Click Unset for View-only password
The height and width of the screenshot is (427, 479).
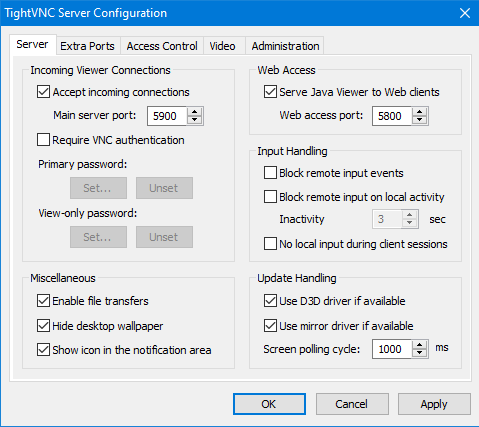pyautogui.click(x=164, y=237)
